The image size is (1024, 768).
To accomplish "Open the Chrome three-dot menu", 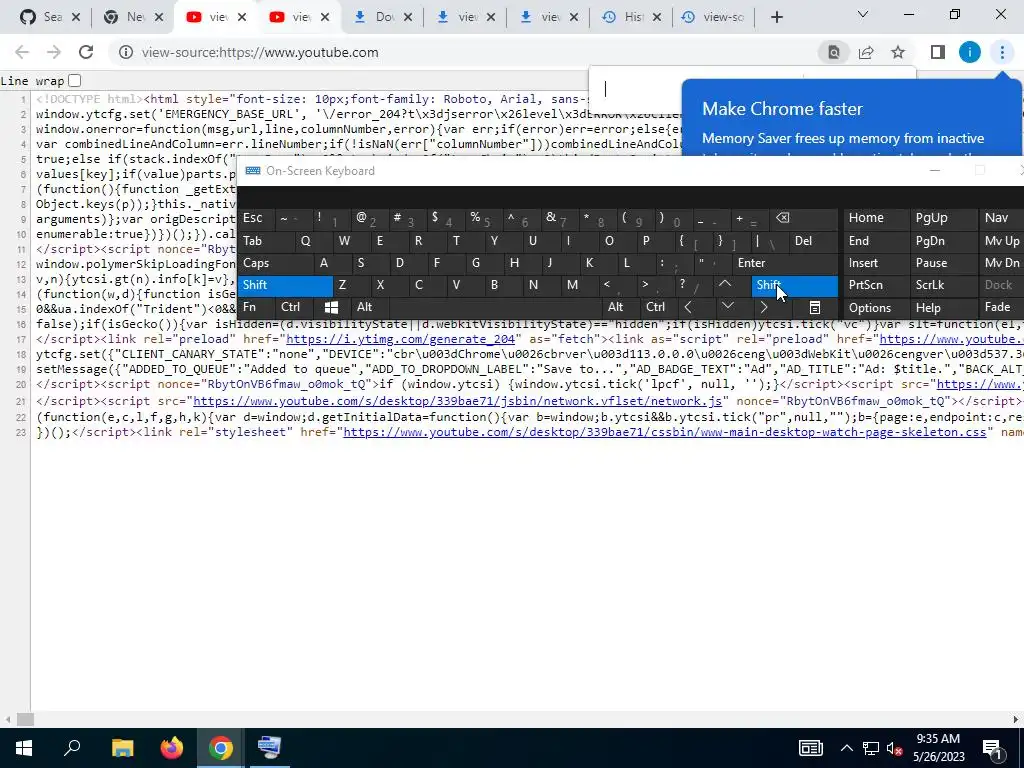I will coord(1002,52).
